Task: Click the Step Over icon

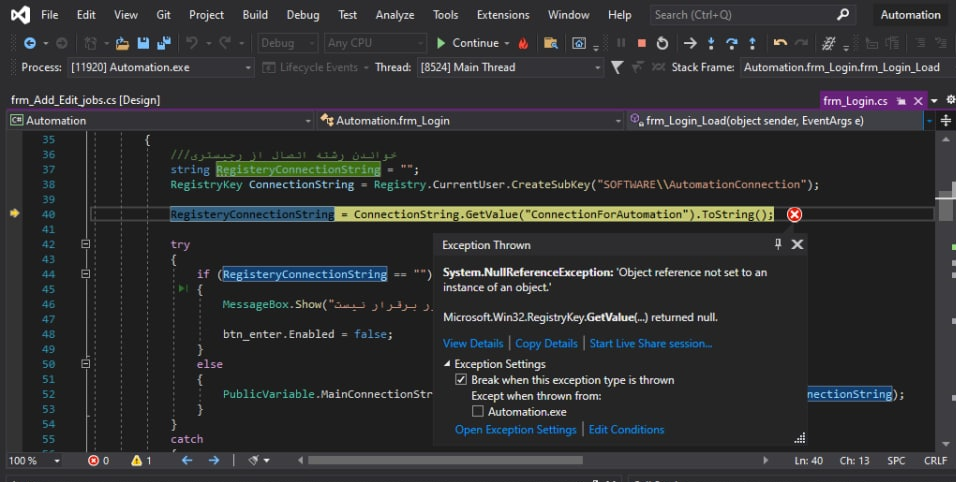Action: click(x=732, y=43)
